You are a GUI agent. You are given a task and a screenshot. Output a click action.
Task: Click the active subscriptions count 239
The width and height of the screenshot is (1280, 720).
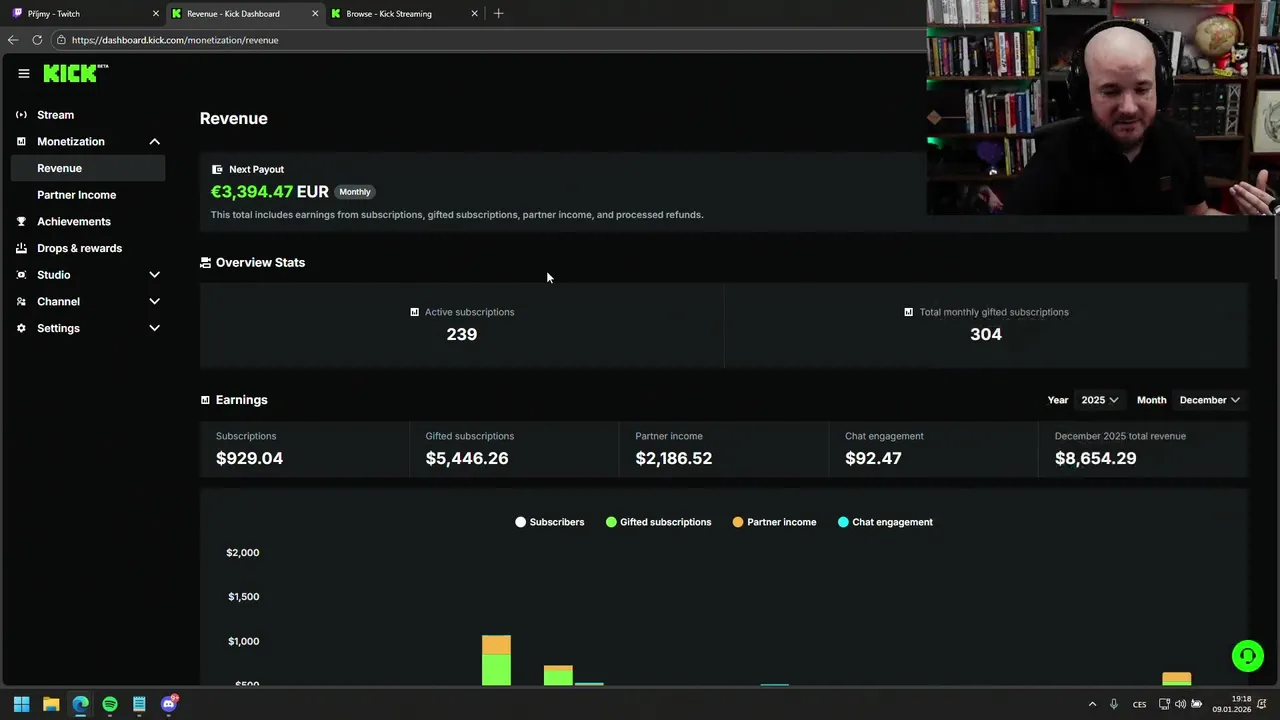[462, 334]
